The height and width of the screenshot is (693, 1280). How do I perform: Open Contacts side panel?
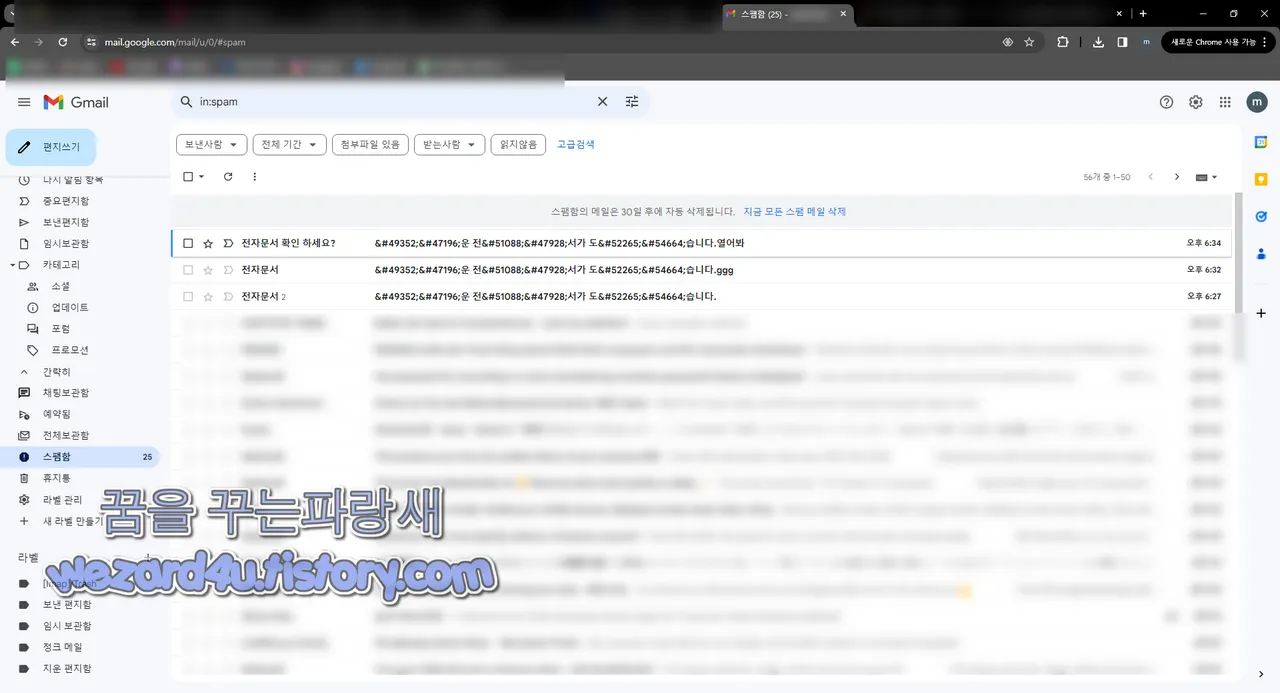pyautogui.click(x=1261, y=253)
